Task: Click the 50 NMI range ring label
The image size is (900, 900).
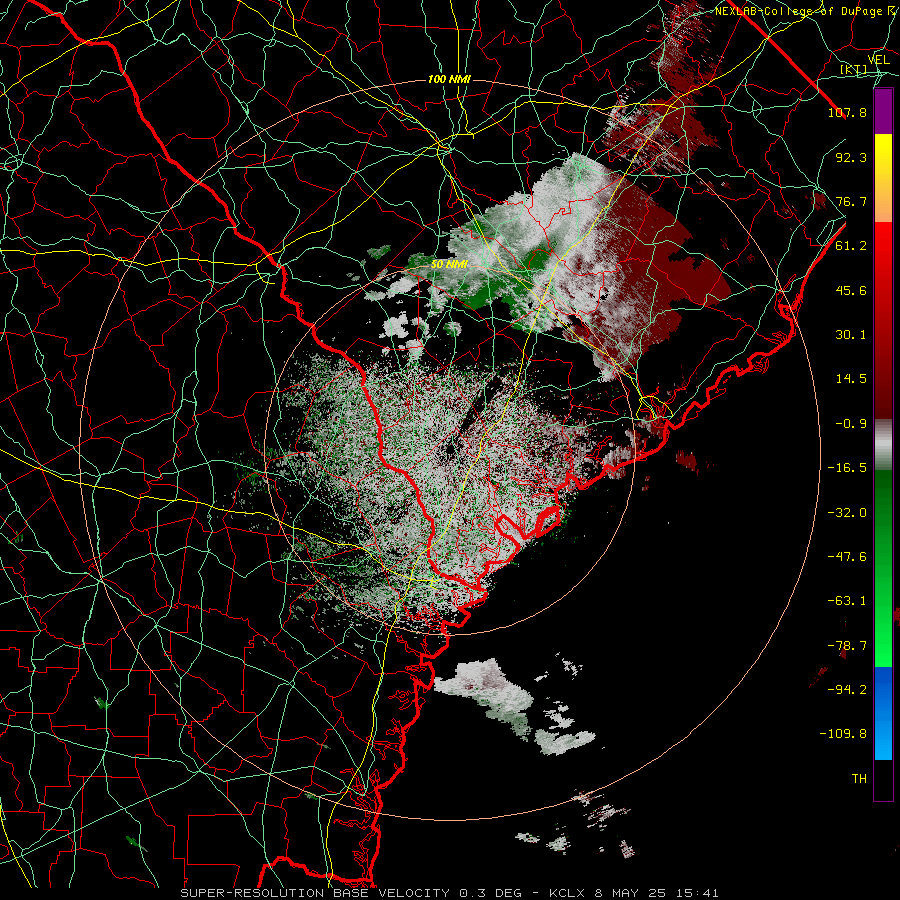Action: pyautogui.click(x=449, y=265)
